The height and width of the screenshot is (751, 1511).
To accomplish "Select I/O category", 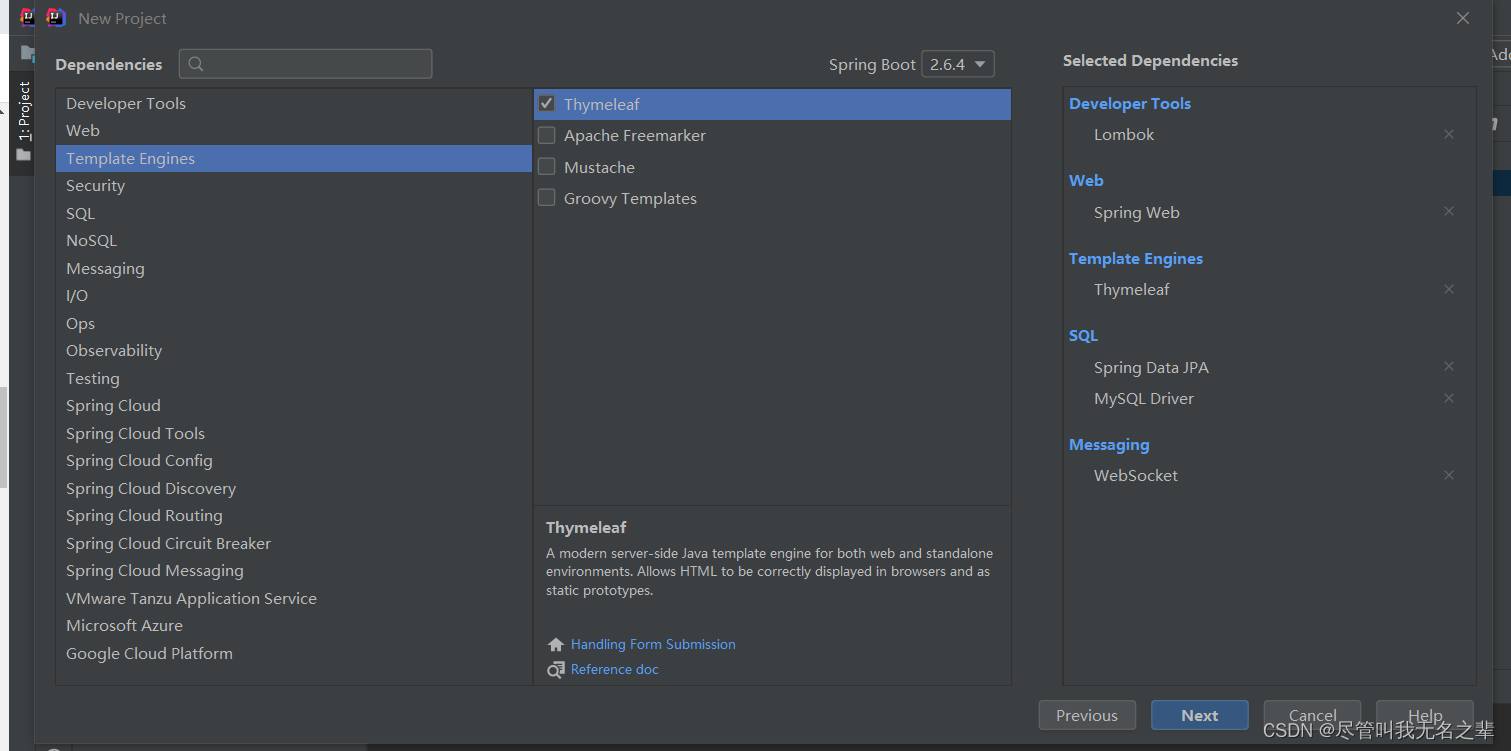I will [294, 295].
